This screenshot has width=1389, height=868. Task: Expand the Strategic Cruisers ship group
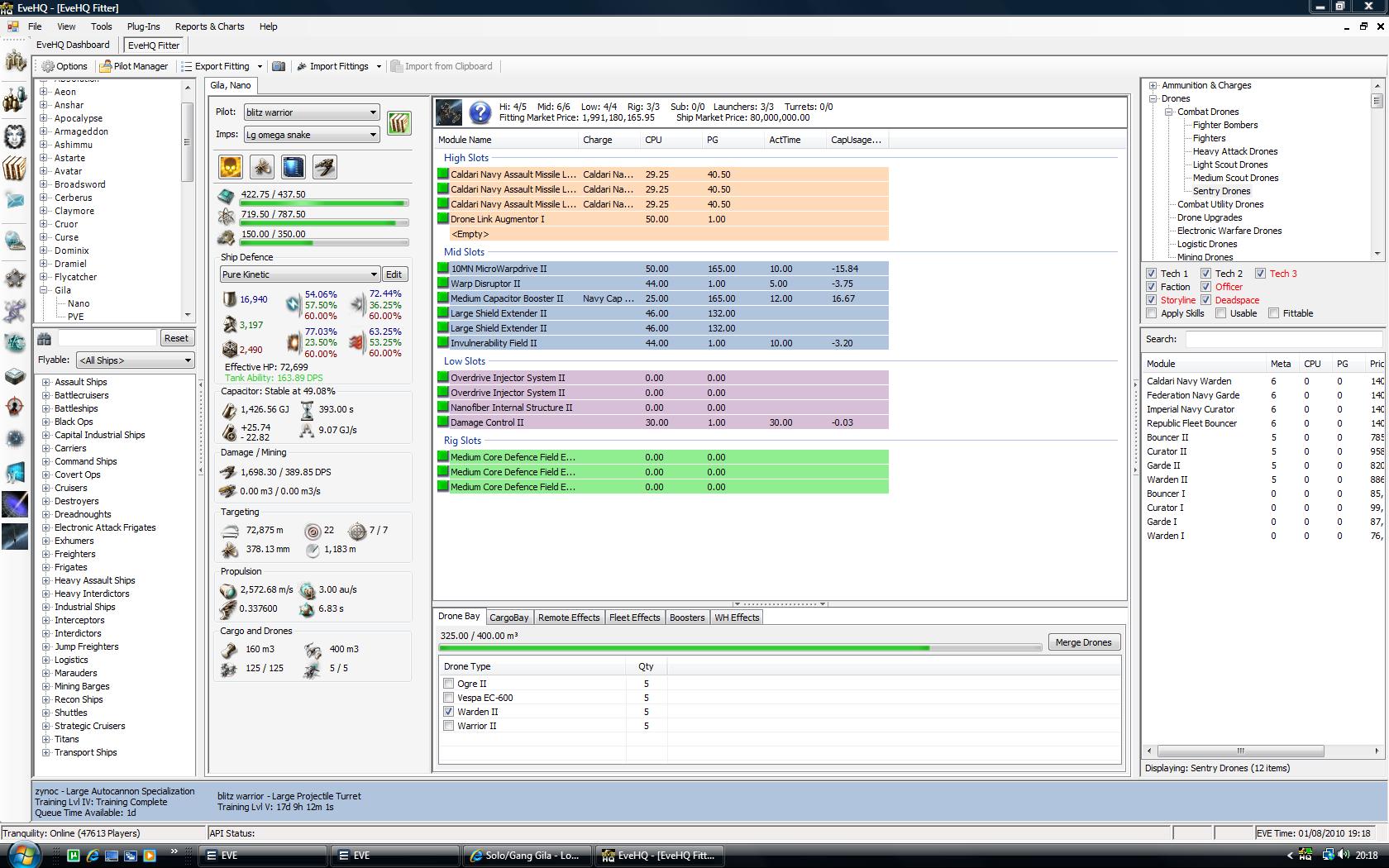click(x=45, y=726)
